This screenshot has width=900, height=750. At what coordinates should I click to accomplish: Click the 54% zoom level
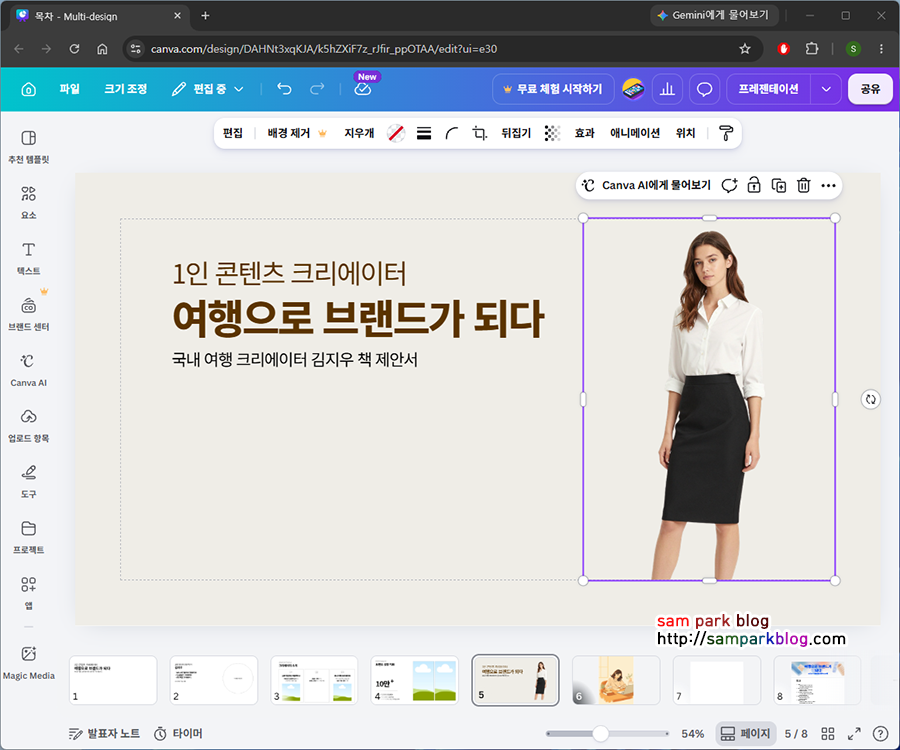[x=692, y=733]
